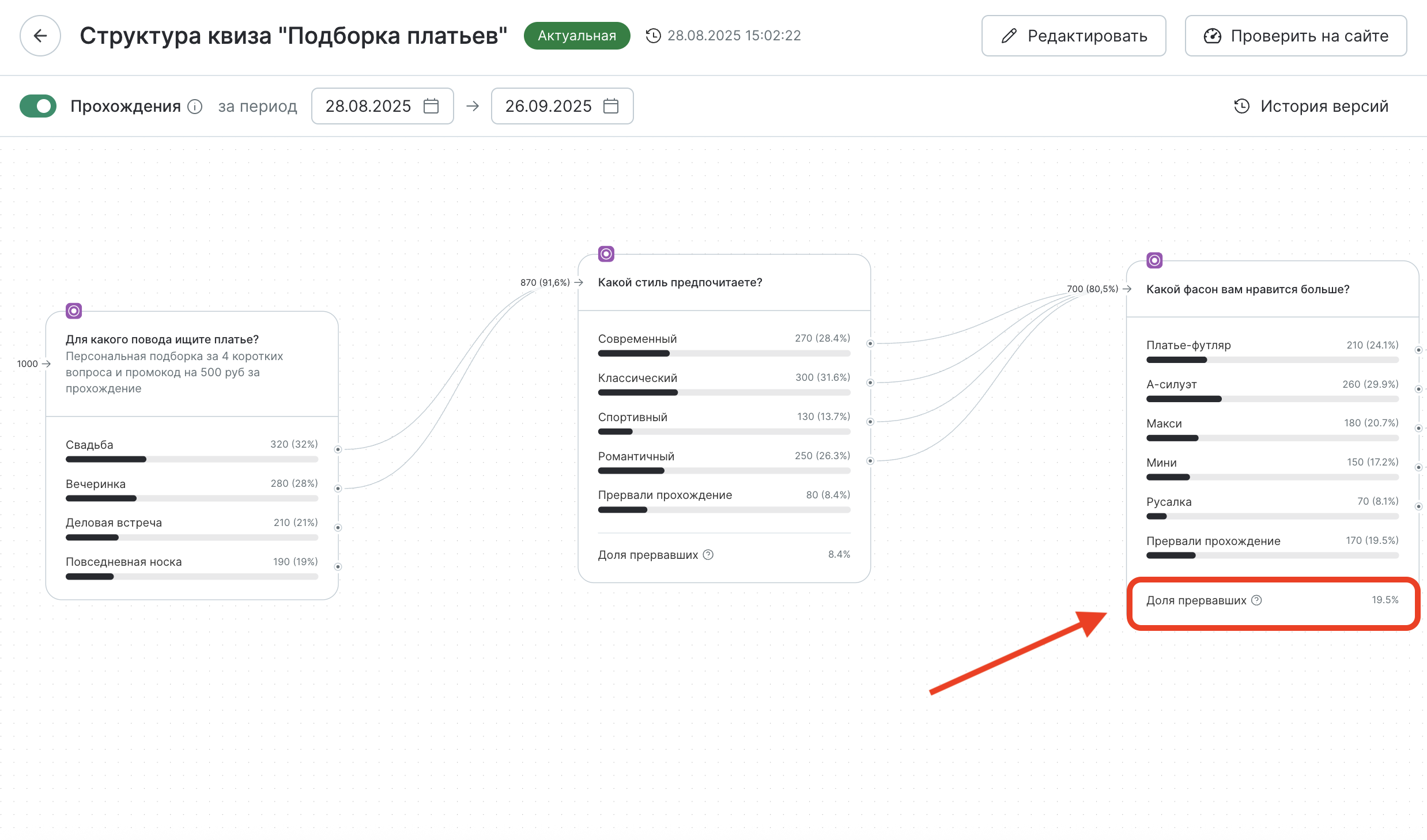Click the calendar icon in start date field
1427x840 pixels.
[431, 106]
